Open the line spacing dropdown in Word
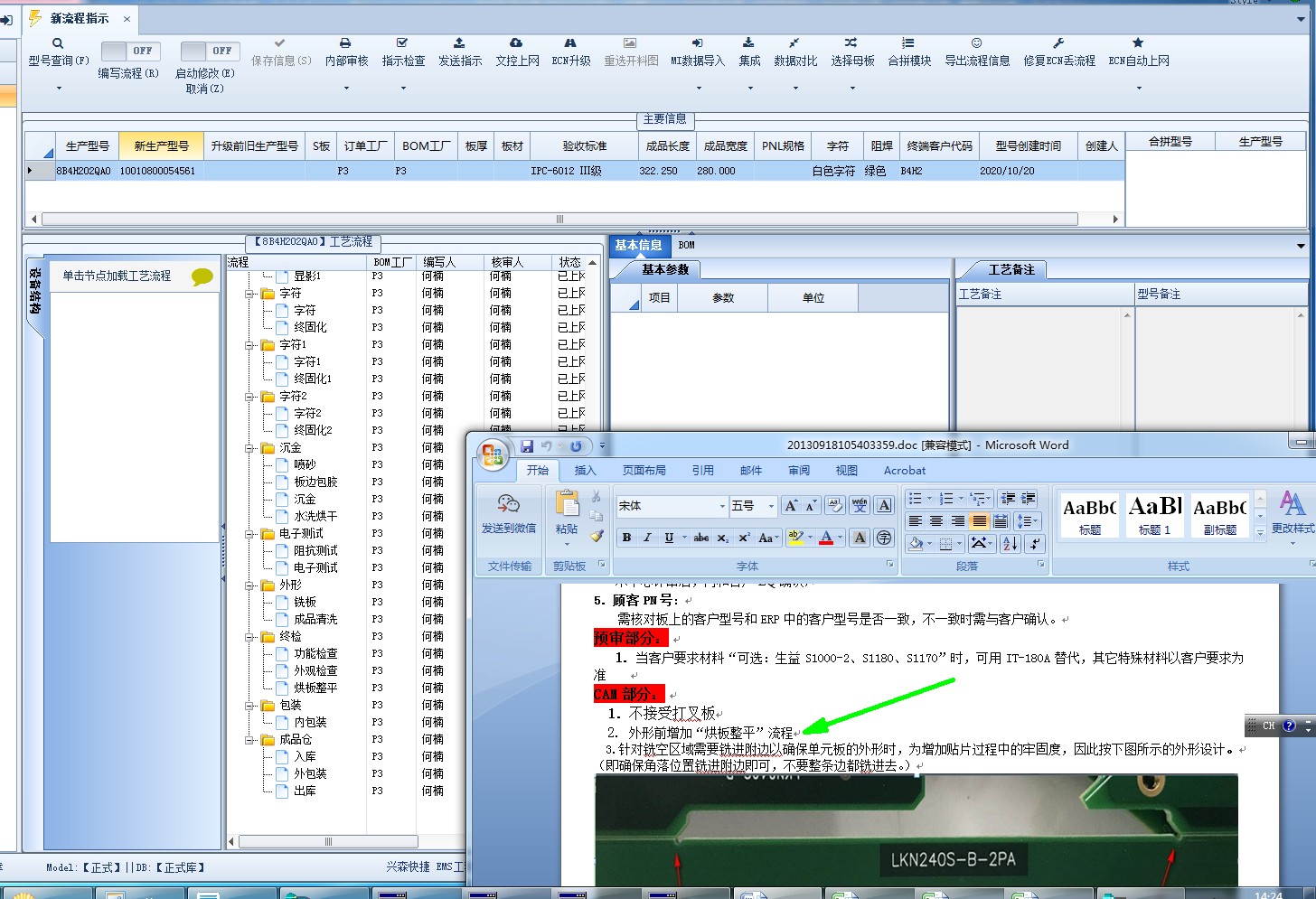Screen dimensions: 1316x899 click(x=1028, y=520)
